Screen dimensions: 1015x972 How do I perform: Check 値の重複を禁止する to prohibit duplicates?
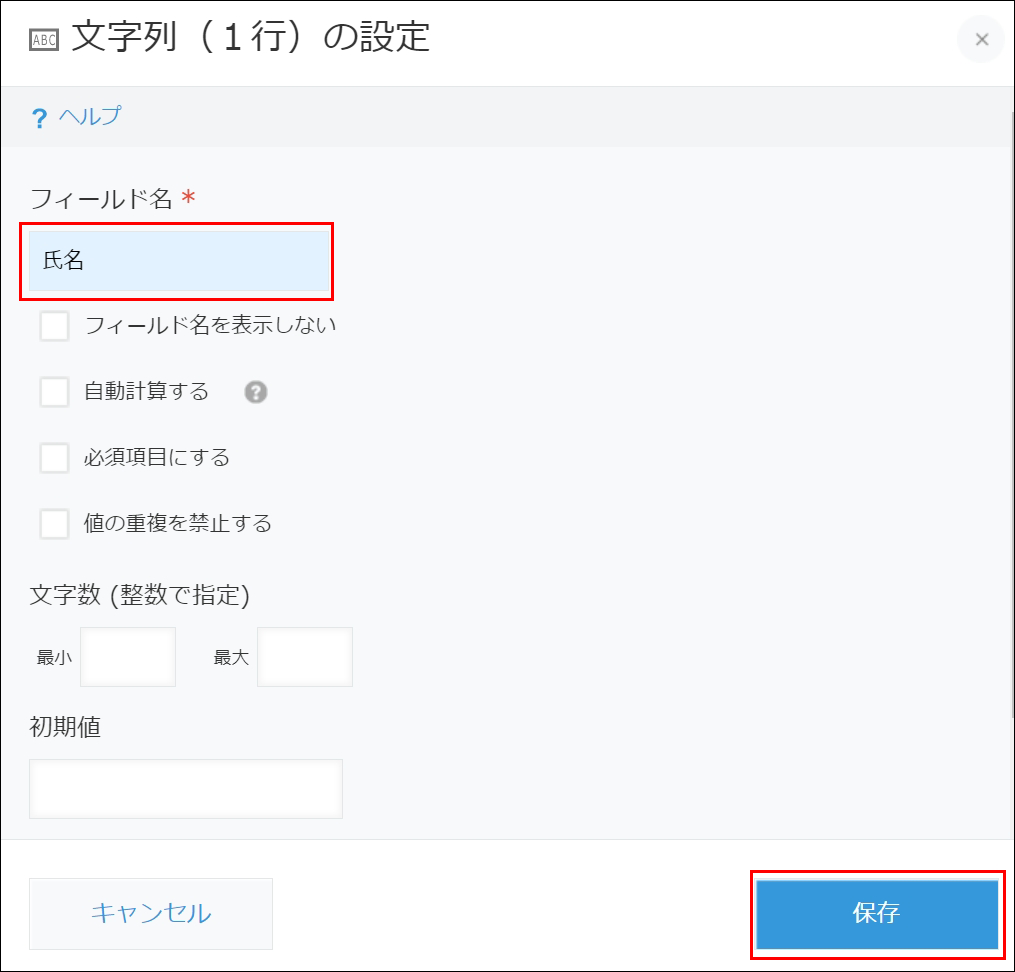[x=54, y=524]
